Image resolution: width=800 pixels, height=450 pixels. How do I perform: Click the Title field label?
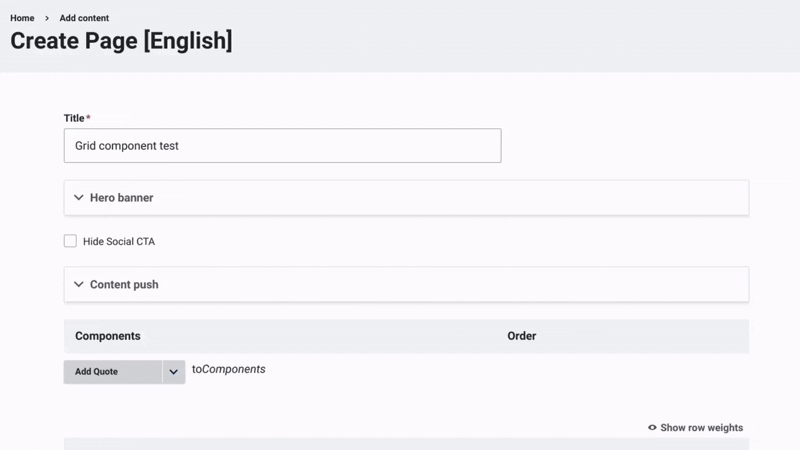(x=74, y=118)
